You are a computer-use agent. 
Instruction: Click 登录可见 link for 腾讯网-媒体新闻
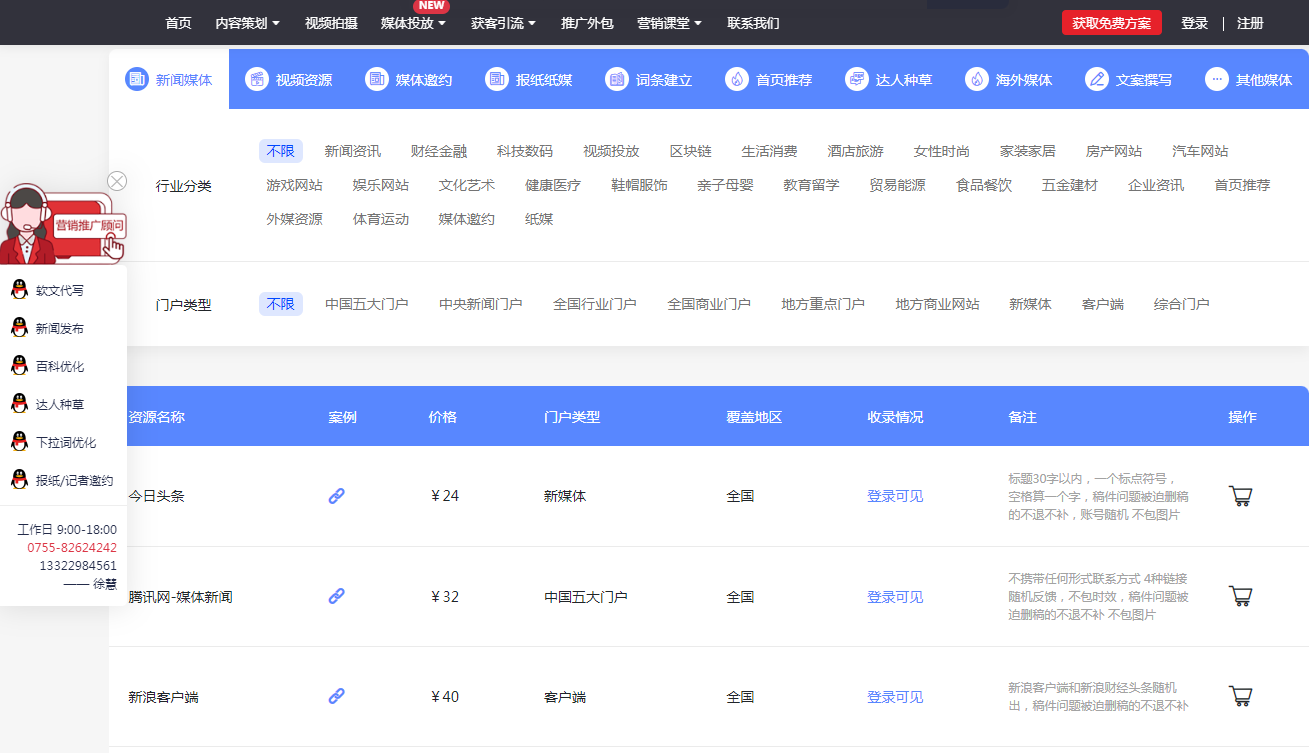click(895, 597)
